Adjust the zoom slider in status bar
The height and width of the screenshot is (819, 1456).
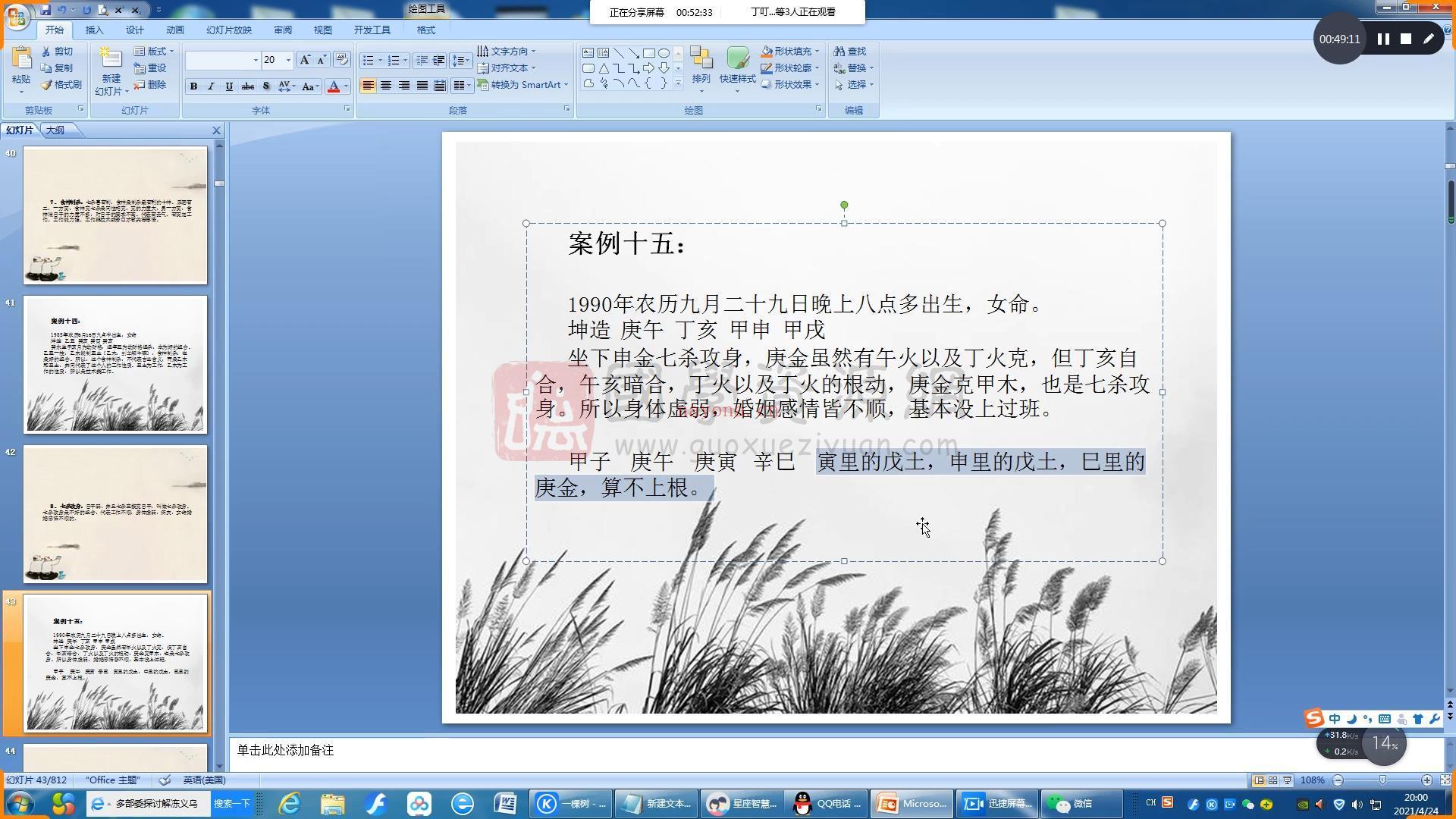[x=1382, y=780]
